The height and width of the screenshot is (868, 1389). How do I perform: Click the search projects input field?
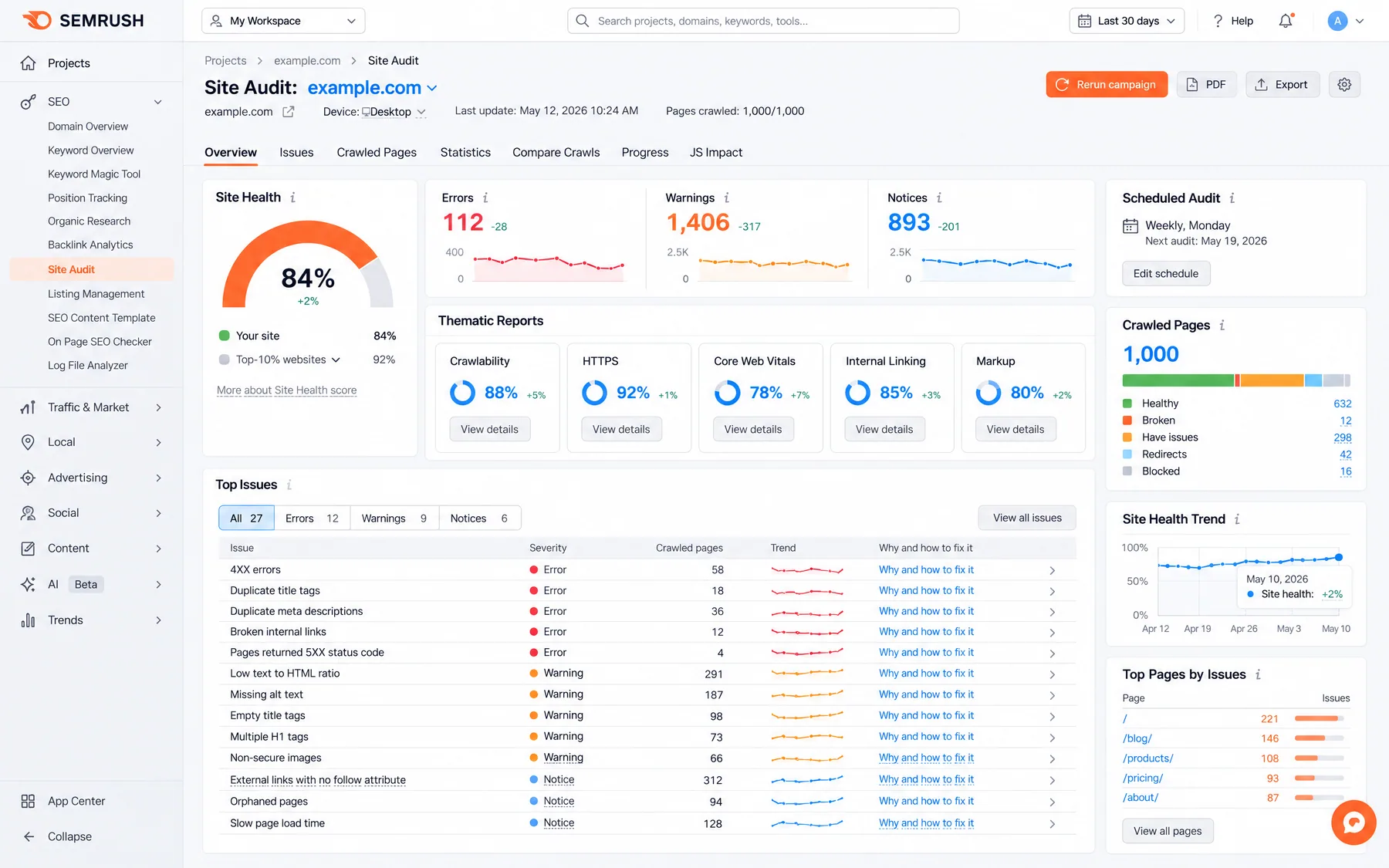point(763,21)
